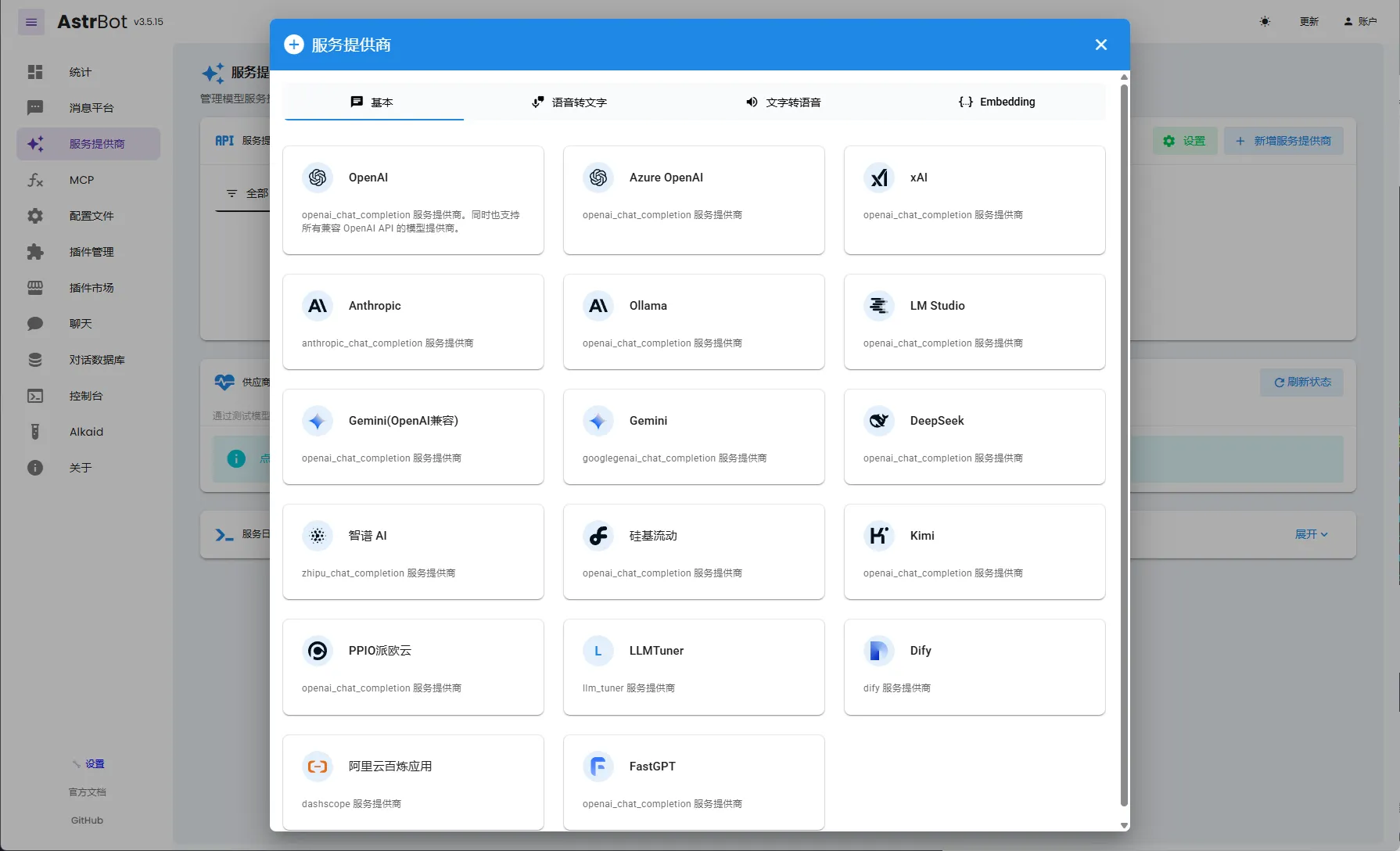Image resolution: width=1400 pixels, height=851 pixels.
Task: Click the Dify logo icon
Action: [x=879, y=651]
